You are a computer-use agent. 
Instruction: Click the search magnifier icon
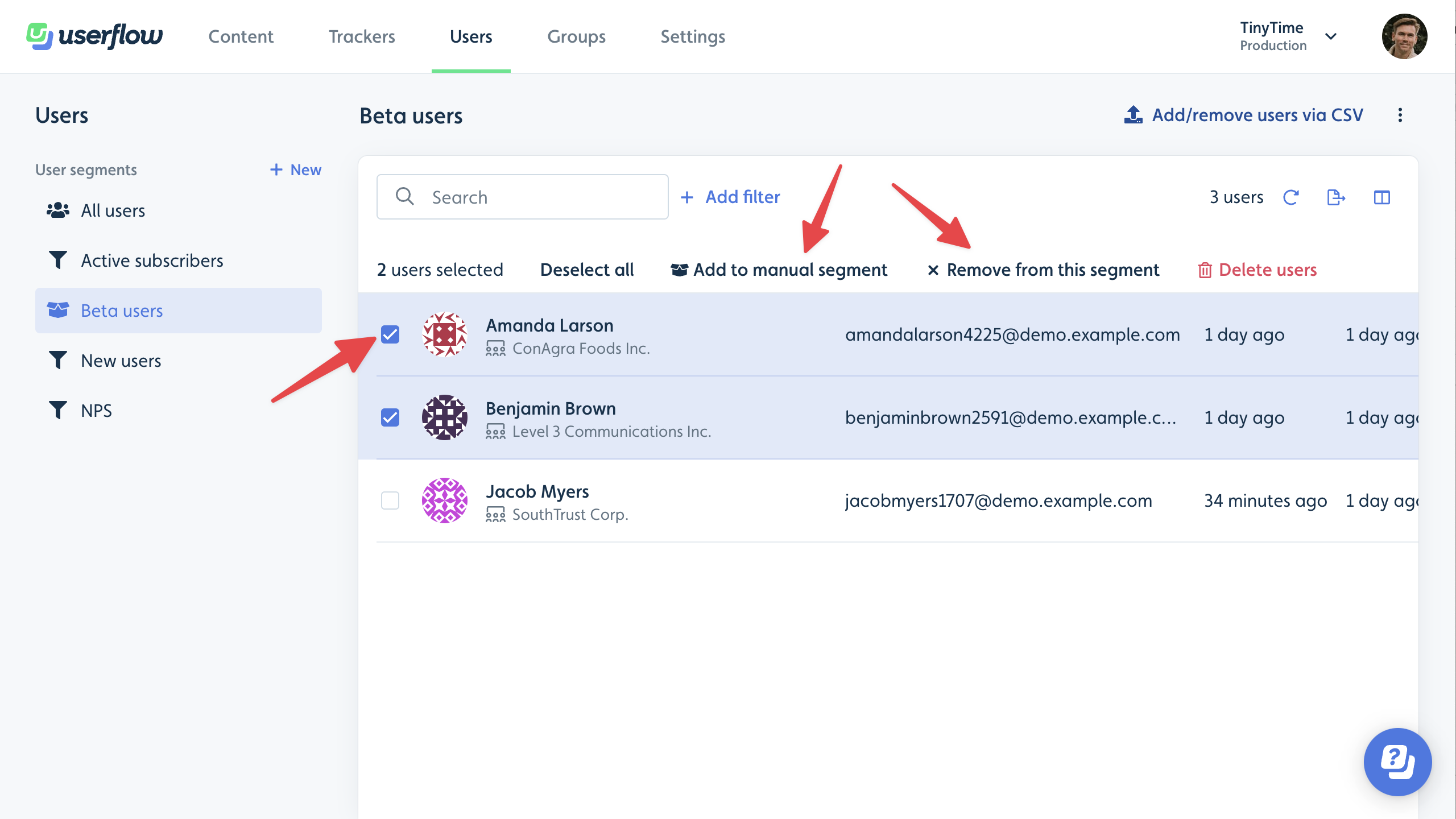404,196
